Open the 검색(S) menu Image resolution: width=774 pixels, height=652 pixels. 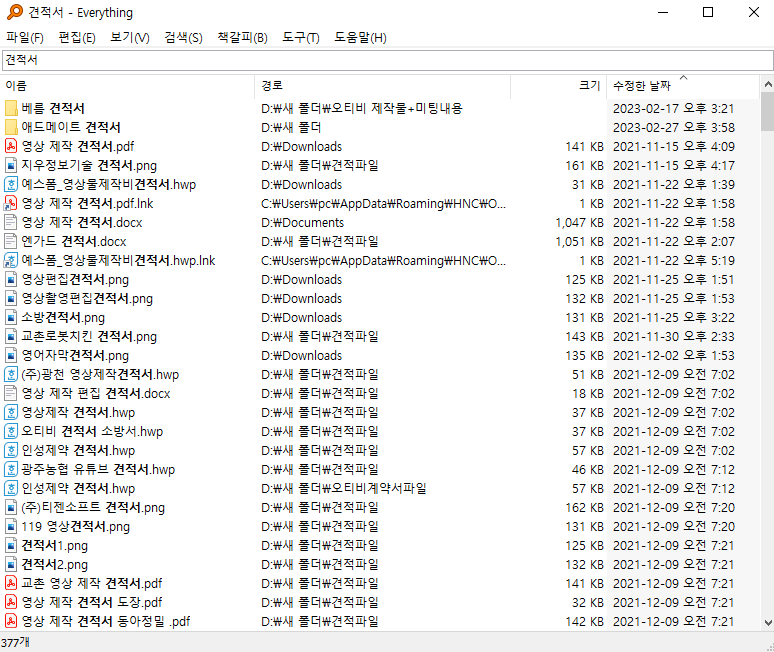pyautogui.click(x=184, y=38)
